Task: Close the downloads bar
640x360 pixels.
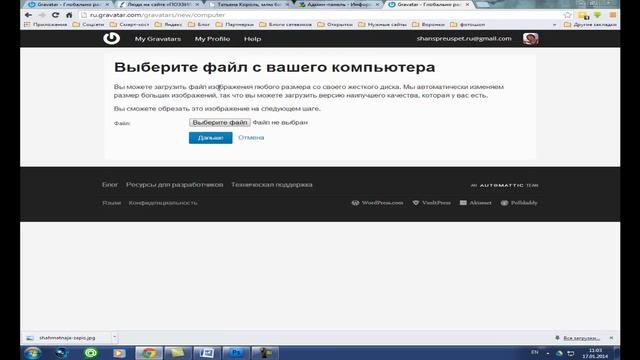Action: tap(611, 338)
